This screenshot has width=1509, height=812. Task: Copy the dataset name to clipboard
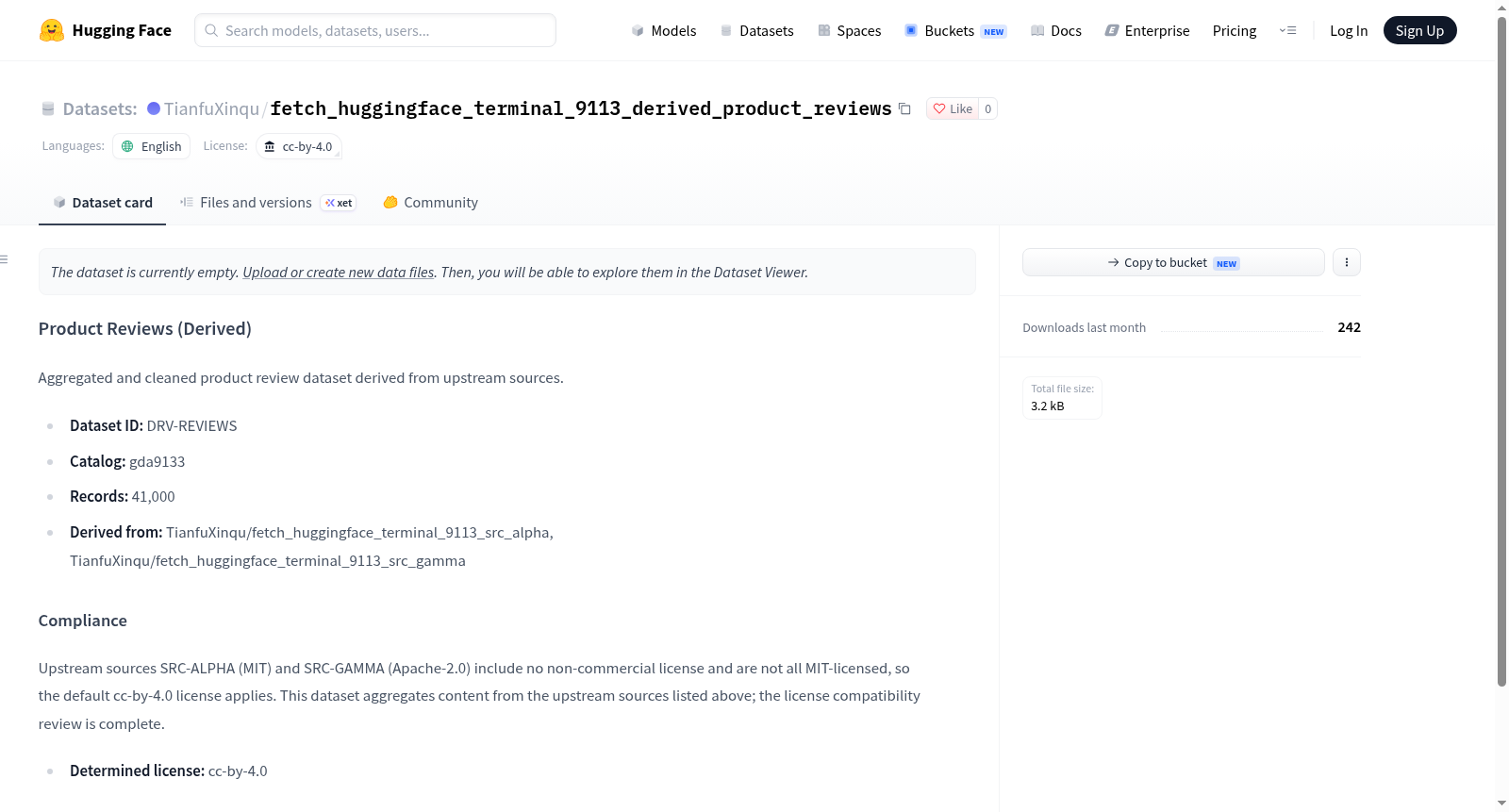904,108
